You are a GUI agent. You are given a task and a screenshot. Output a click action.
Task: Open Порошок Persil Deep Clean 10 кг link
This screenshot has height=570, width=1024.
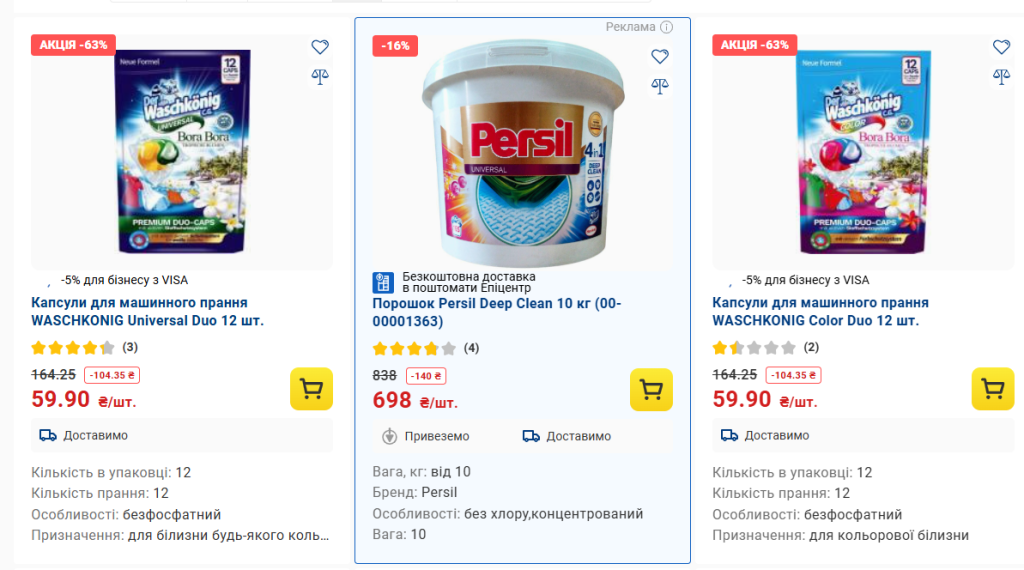coord(496,311)
